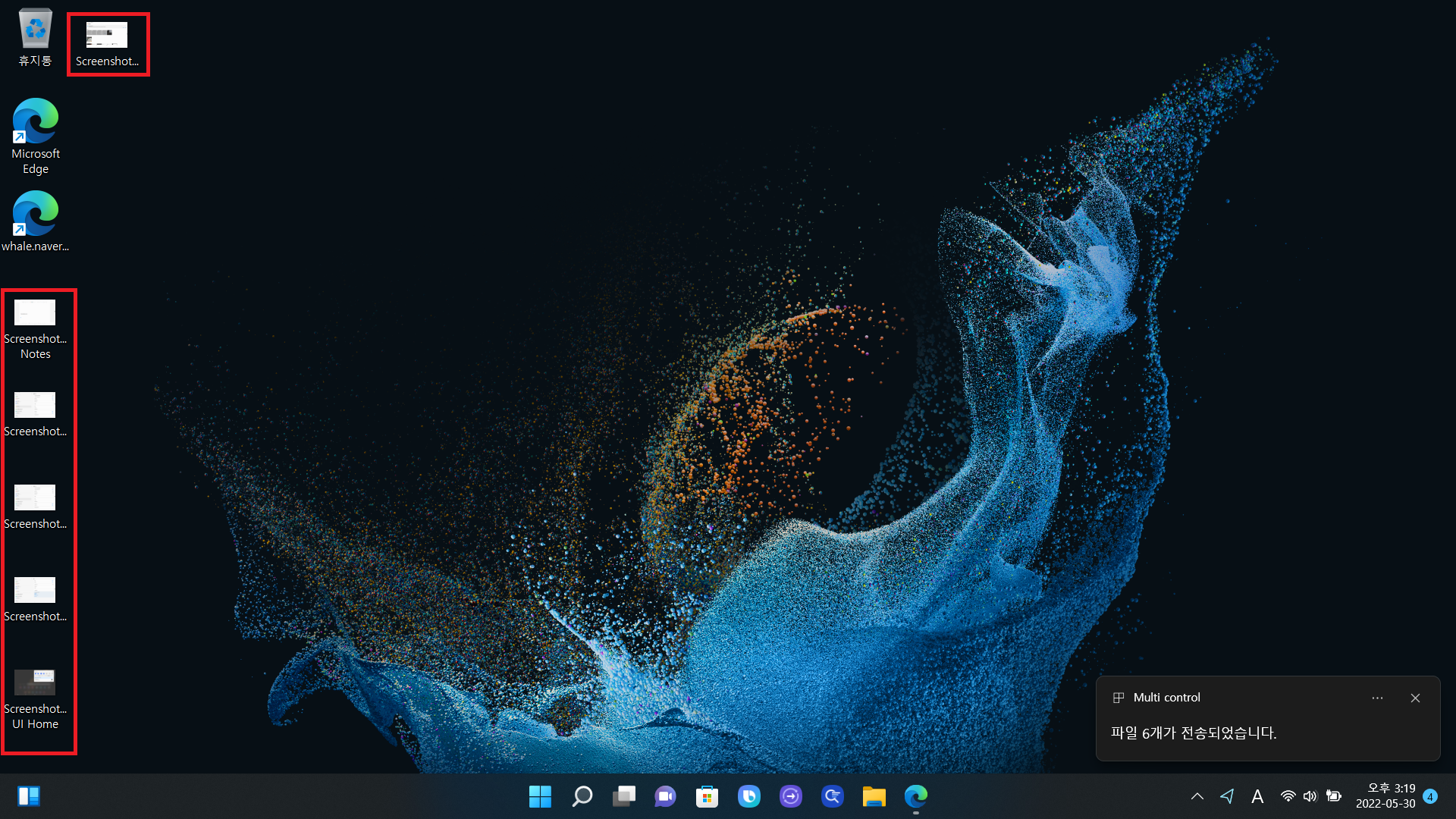Dismiss the Multi control notification

[x=1415, y=698]
